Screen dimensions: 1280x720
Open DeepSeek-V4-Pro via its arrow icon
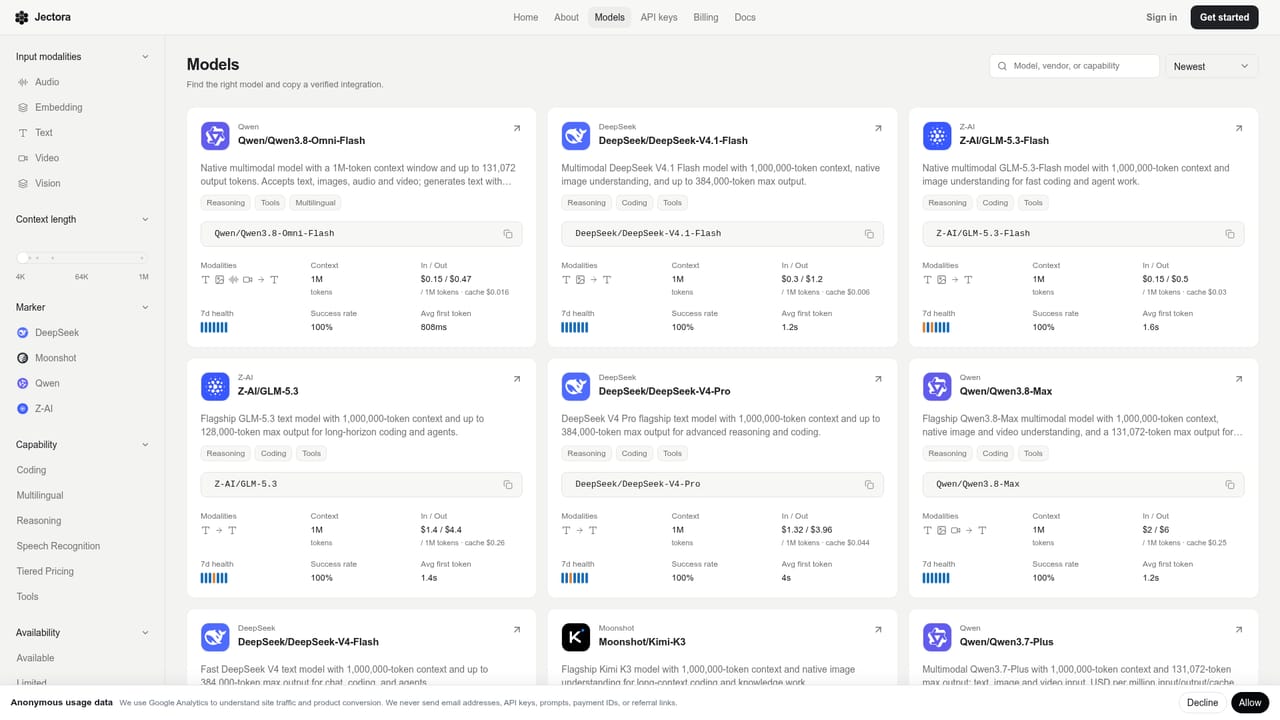[x=878, y=379]
